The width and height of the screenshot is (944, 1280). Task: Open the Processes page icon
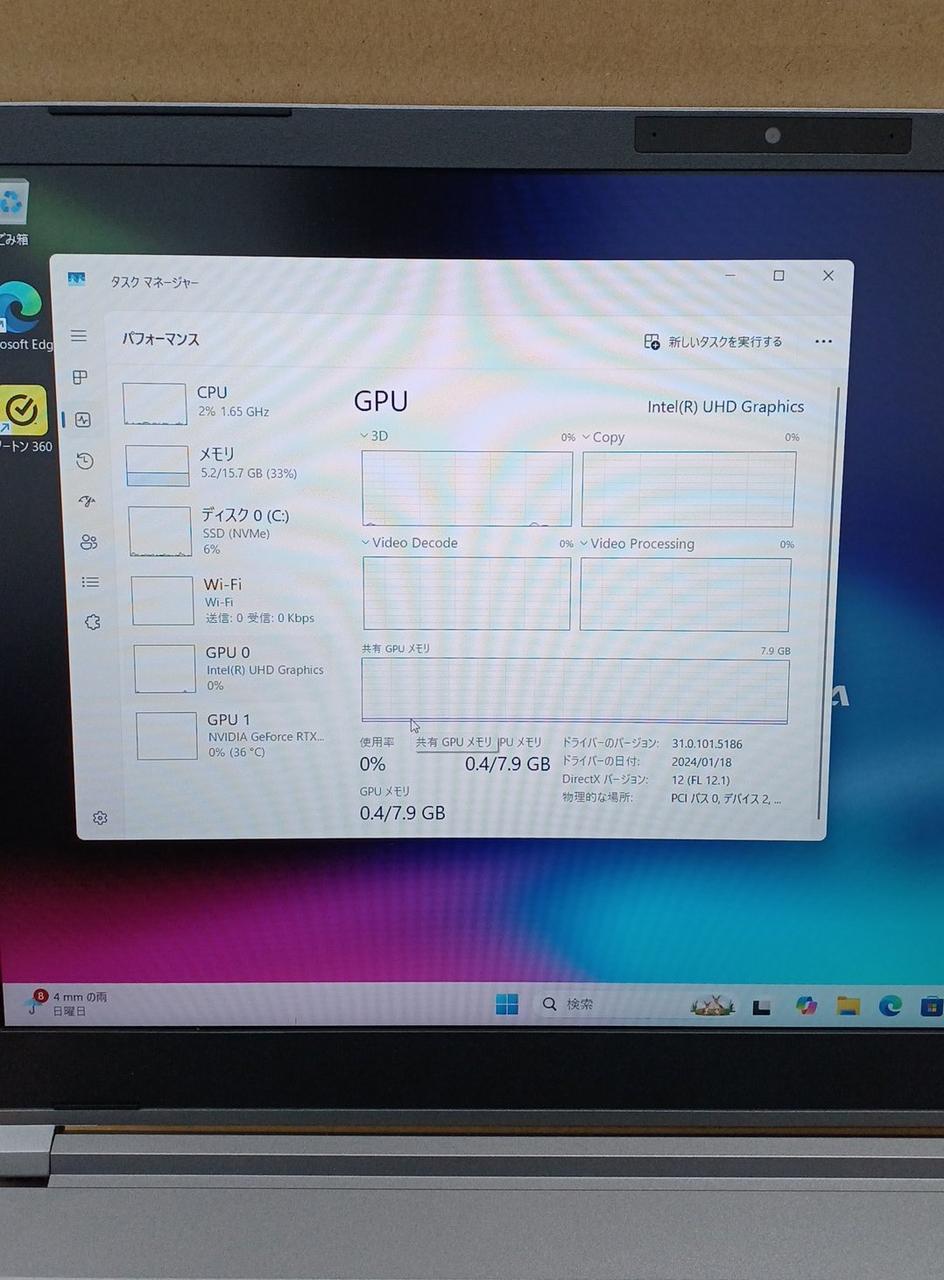pos(80,377)
